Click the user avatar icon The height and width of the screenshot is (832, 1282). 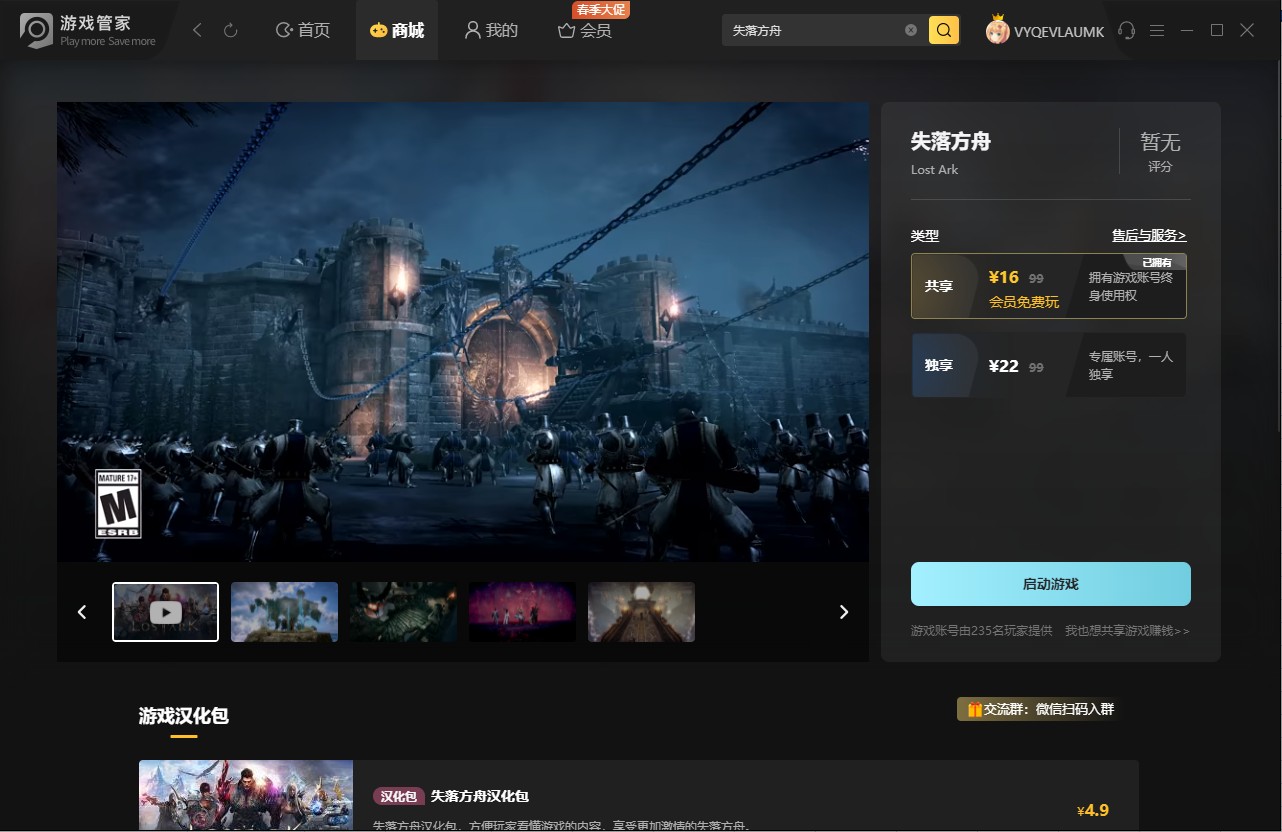pyautogui.click(x=997, y=31)
